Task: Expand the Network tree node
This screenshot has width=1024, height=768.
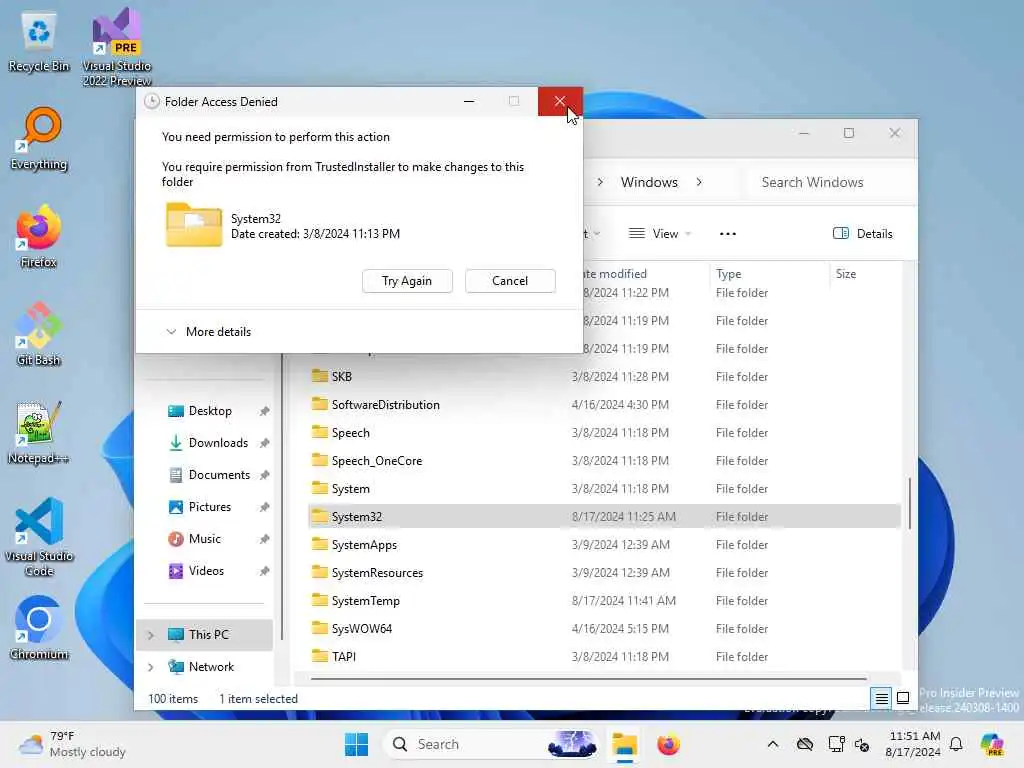Action: coord(151,667)
